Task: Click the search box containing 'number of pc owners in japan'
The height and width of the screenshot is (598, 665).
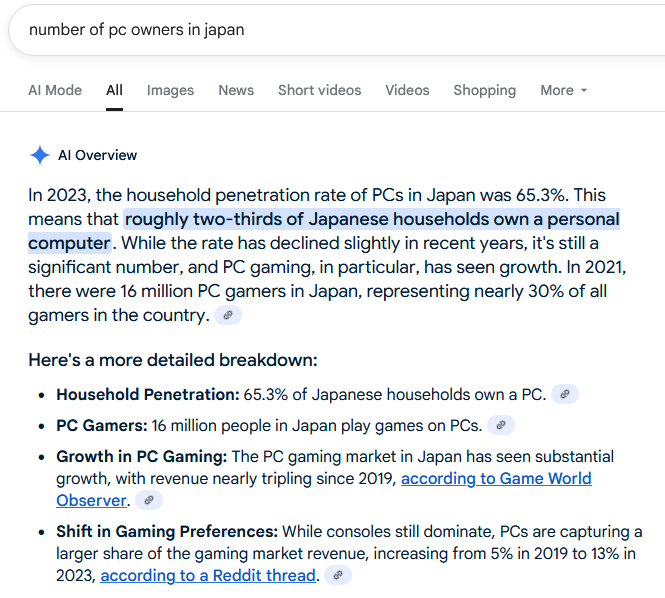Action: click(x=339, y=30)
